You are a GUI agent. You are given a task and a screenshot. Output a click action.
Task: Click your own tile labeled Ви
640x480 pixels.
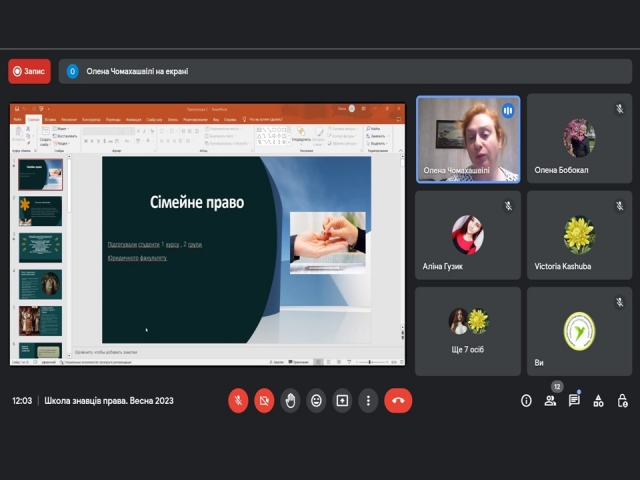580,331
